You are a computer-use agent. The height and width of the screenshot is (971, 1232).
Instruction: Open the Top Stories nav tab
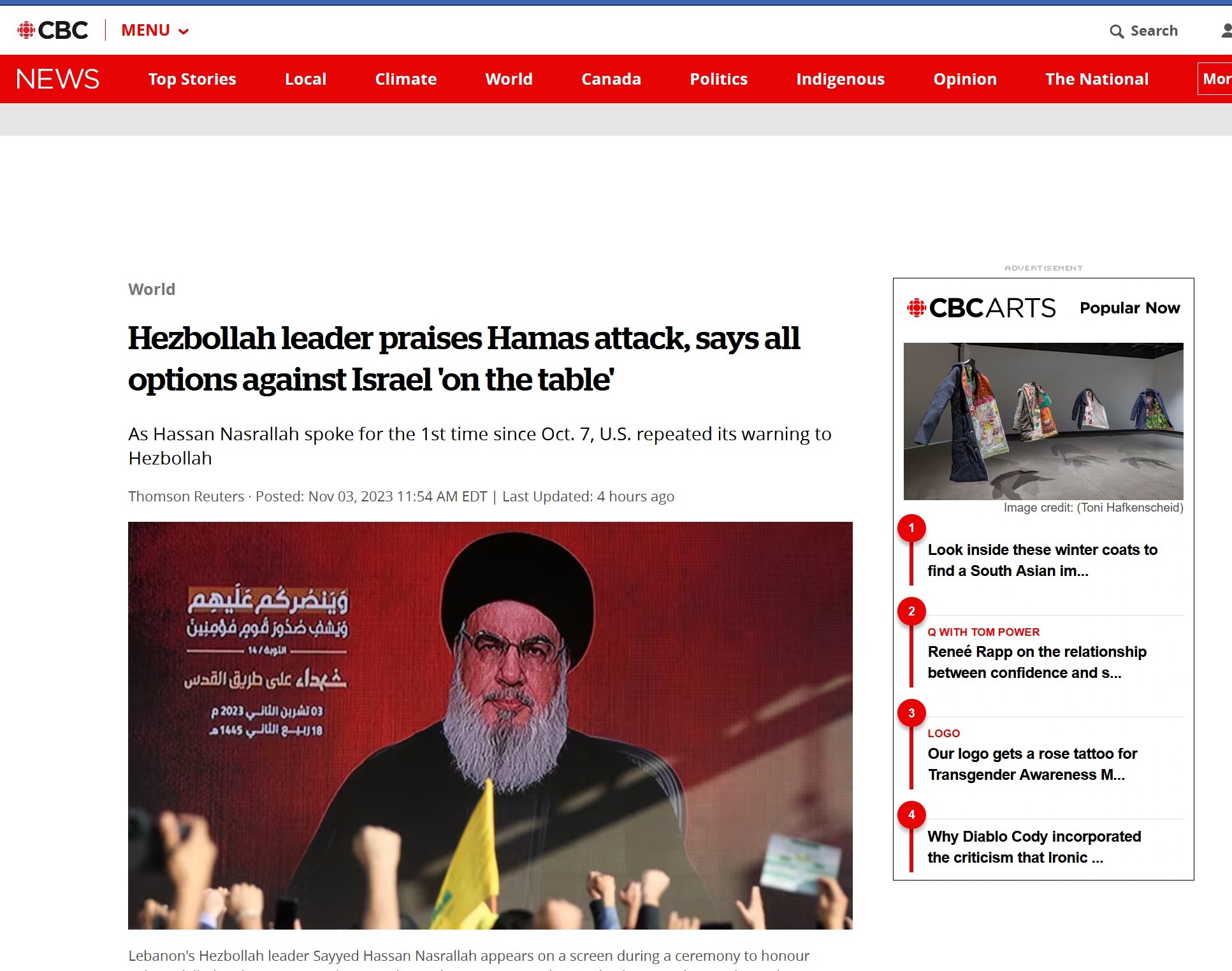pyautogui.click(x=192, y=79)
